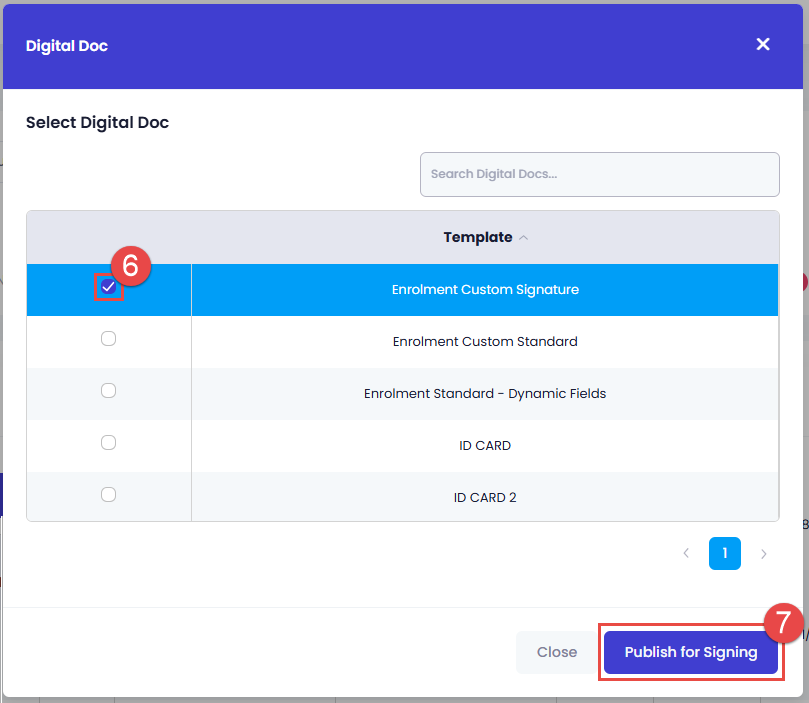The width and height of the screenshot is (809, 703).
Task: Sort by the Template column header
Action: point(478,238)
